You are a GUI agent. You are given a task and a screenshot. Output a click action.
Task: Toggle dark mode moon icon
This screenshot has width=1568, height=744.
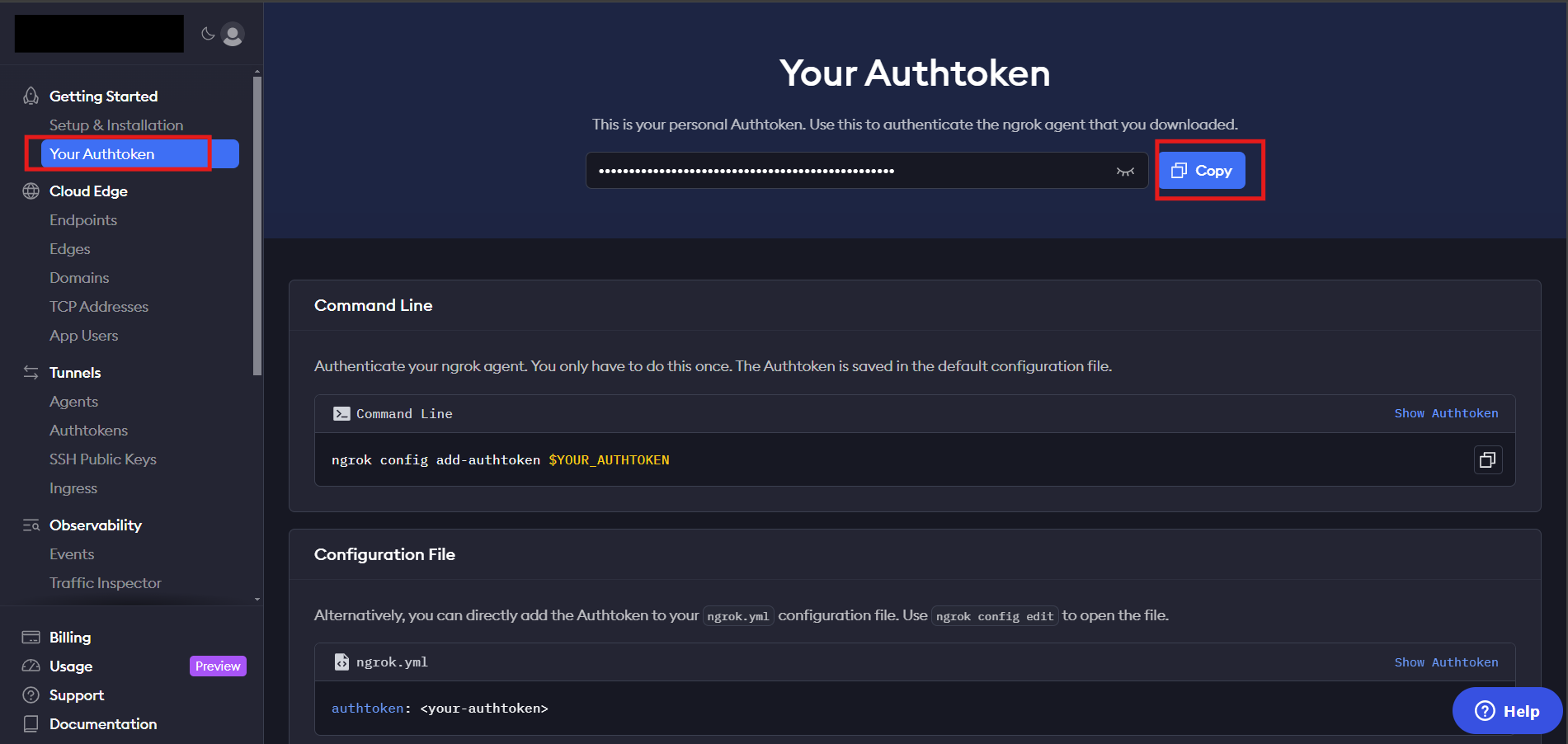click(x=208, y=34)
